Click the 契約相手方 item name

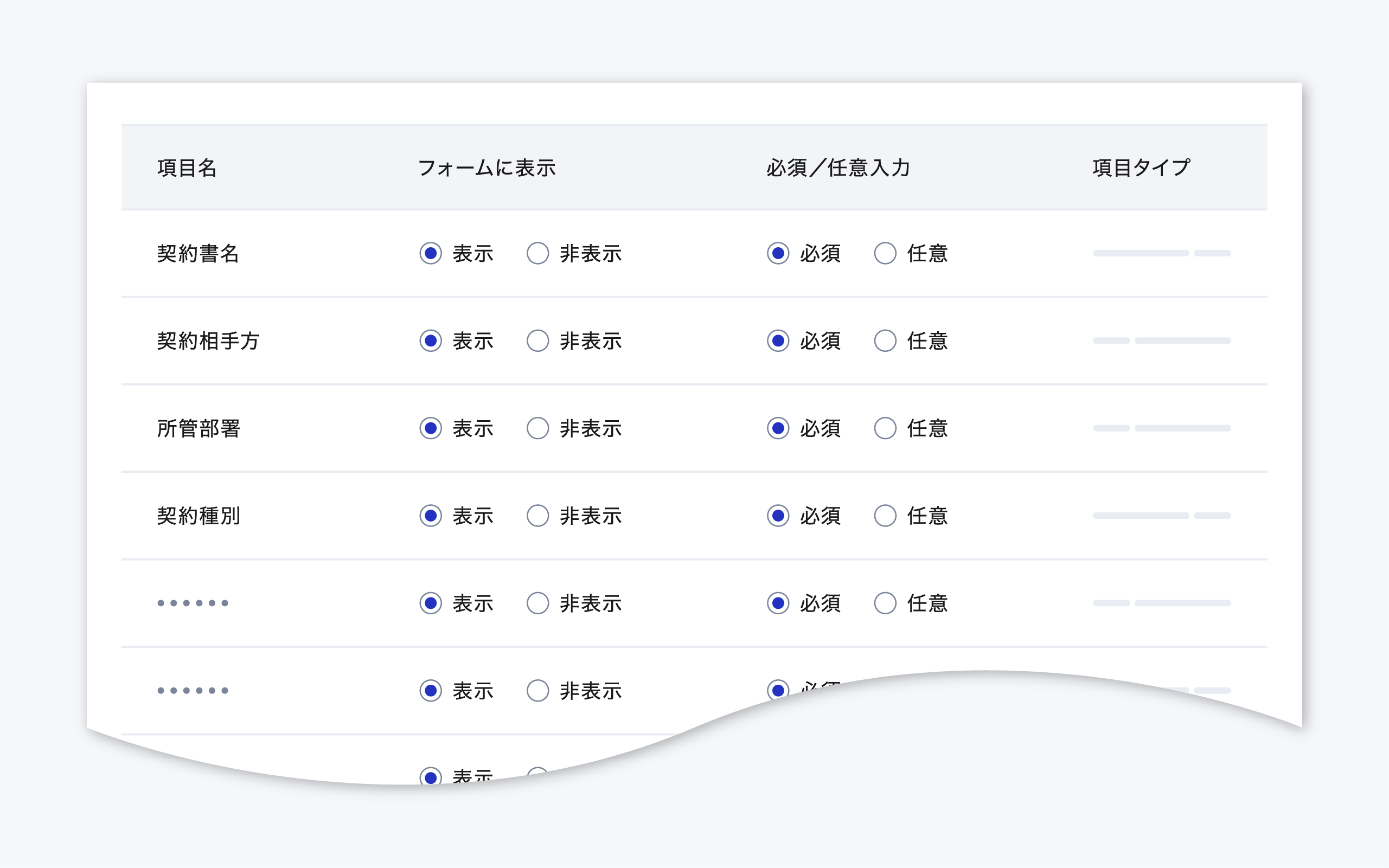[x=208, y=340]
